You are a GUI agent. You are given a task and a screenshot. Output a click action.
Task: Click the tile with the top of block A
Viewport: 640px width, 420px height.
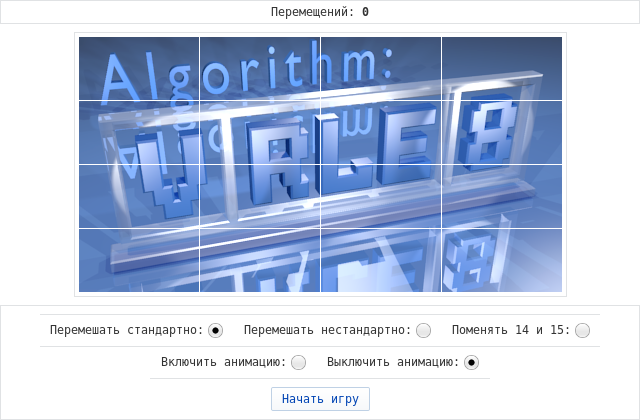(260, 133)
